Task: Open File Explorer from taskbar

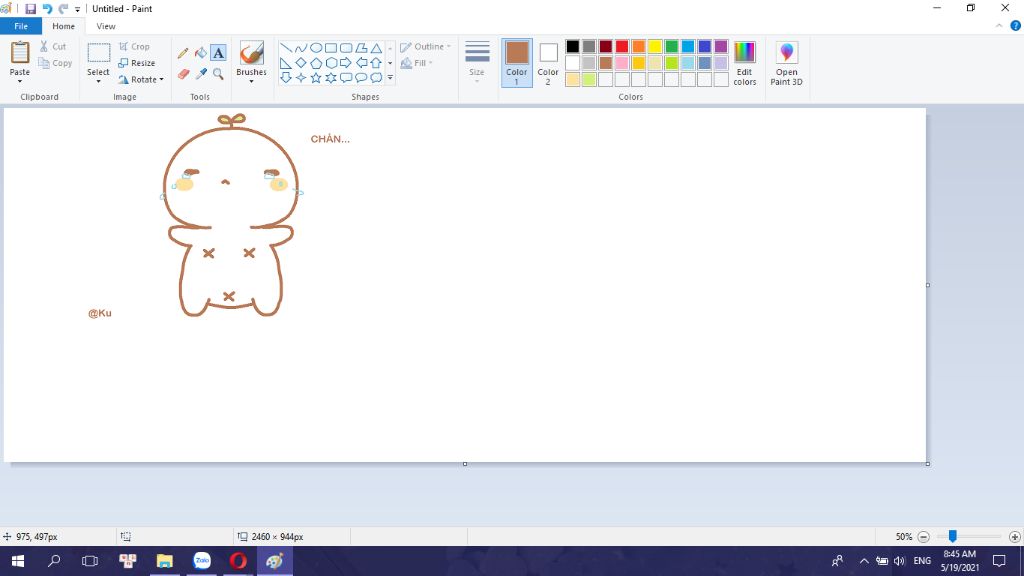Action: [165, 561]
